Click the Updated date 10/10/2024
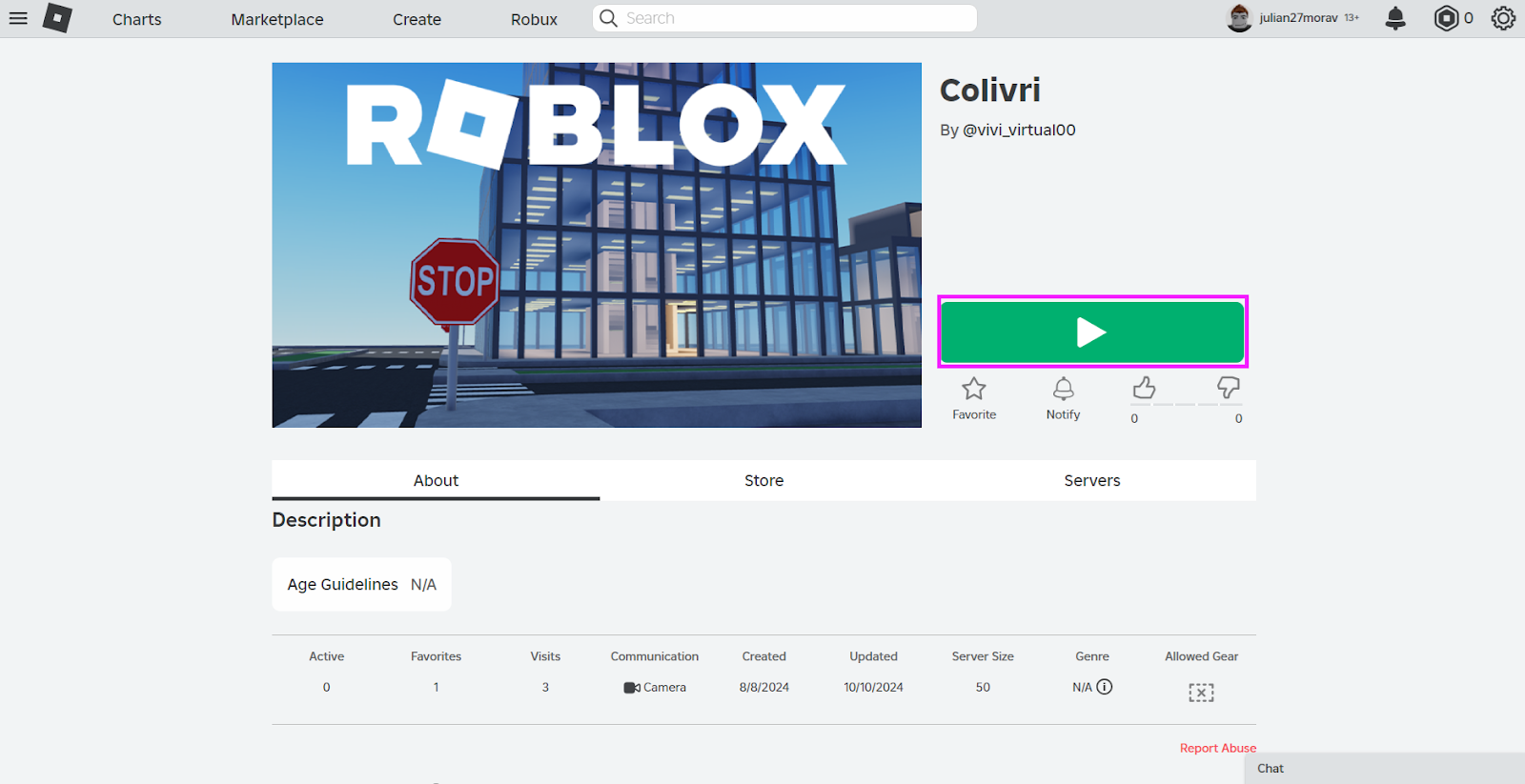1525x784 pixels. click(873, 687)
